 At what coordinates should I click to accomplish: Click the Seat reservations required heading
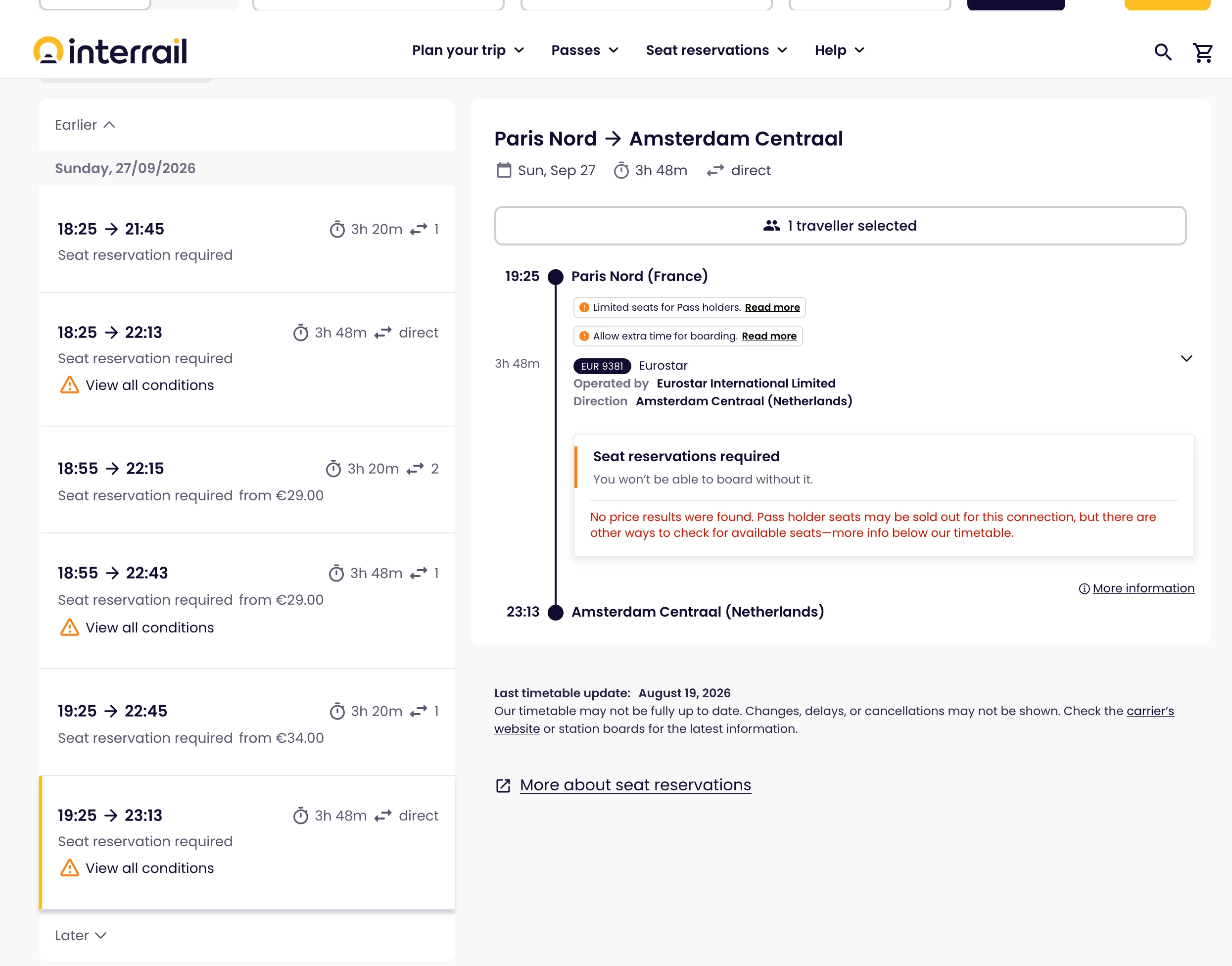(686, 456)
